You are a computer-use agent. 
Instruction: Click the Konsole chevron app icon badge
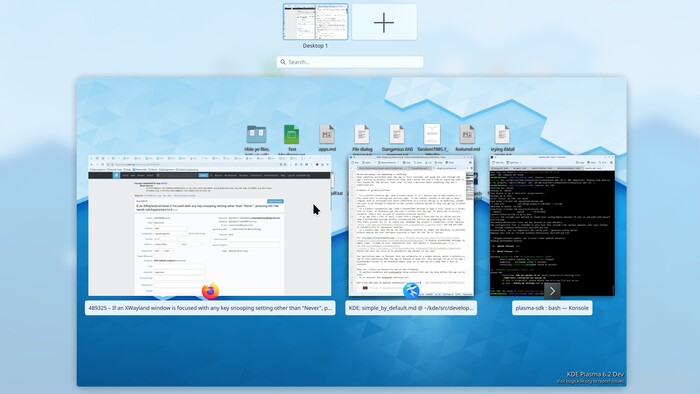point(552,291)
